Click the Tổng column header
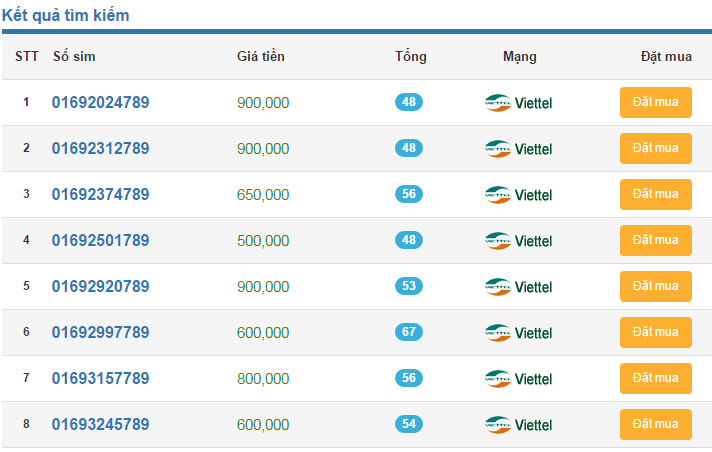 (x=410, y=56)
